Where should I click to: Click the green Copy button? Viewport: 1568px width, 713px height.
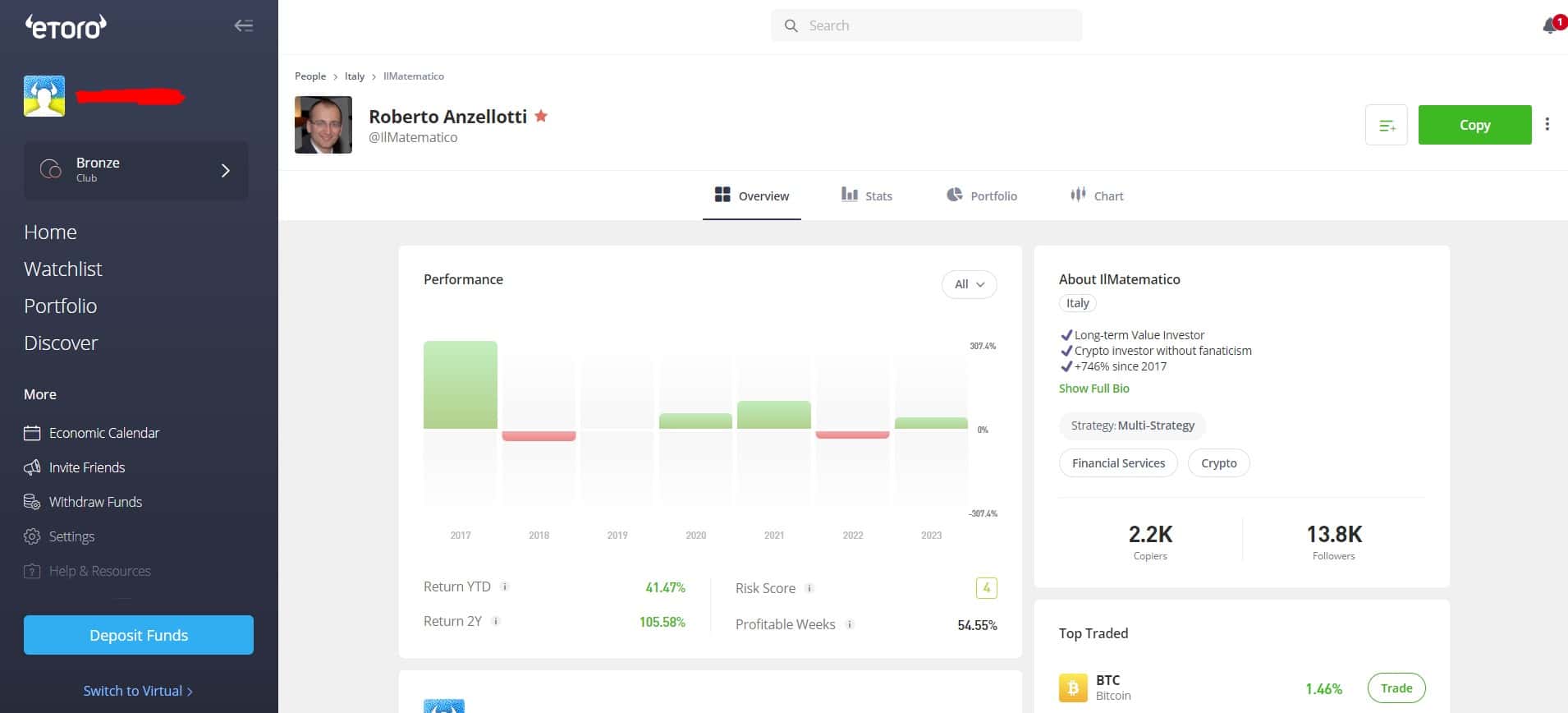pyautogui.click(x=1474, y=125)
